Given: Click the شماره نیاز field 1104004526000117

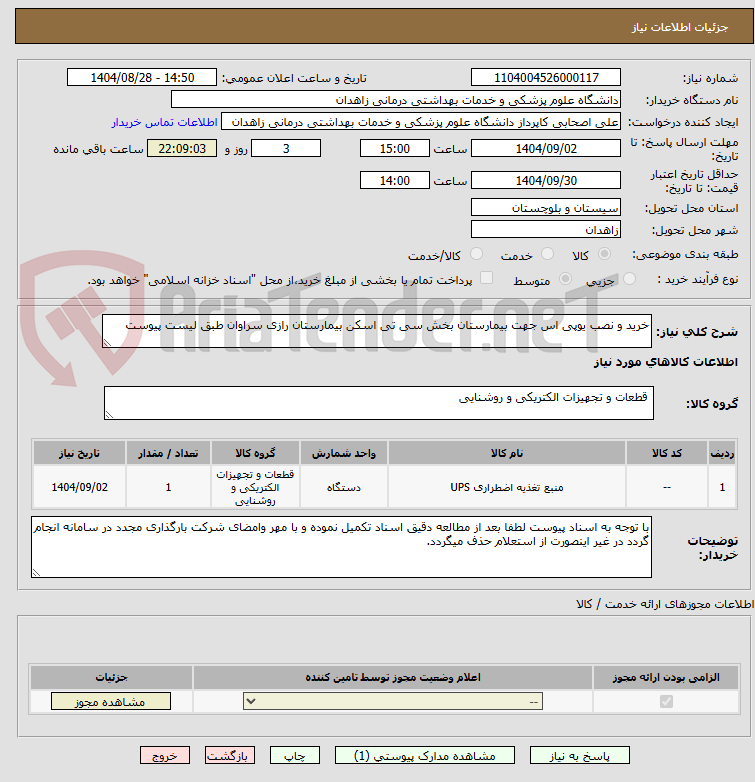Looking at the screenshot, I should [546, 77].
